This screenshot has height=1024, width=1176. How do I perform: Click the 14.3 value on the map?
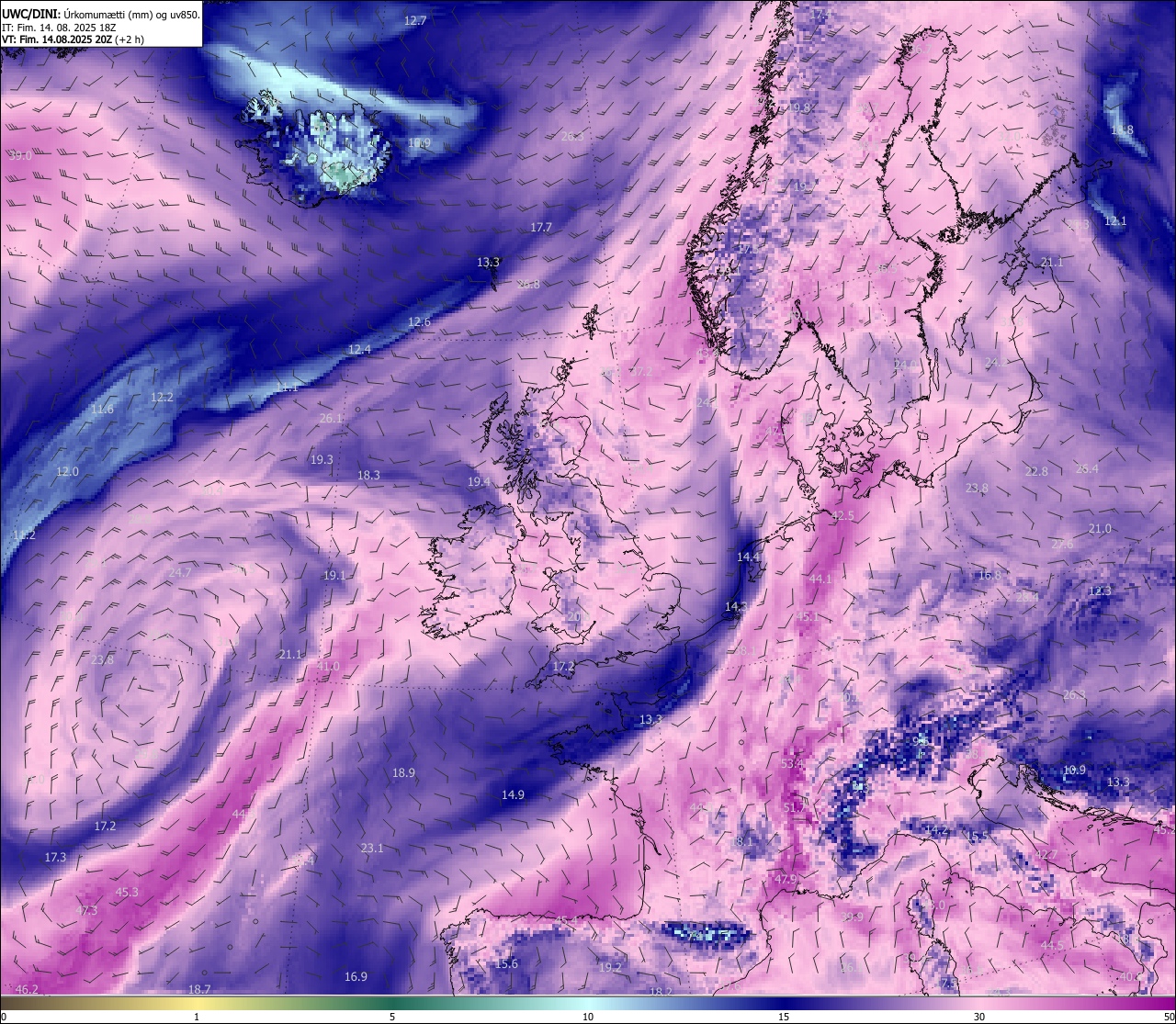736,606
